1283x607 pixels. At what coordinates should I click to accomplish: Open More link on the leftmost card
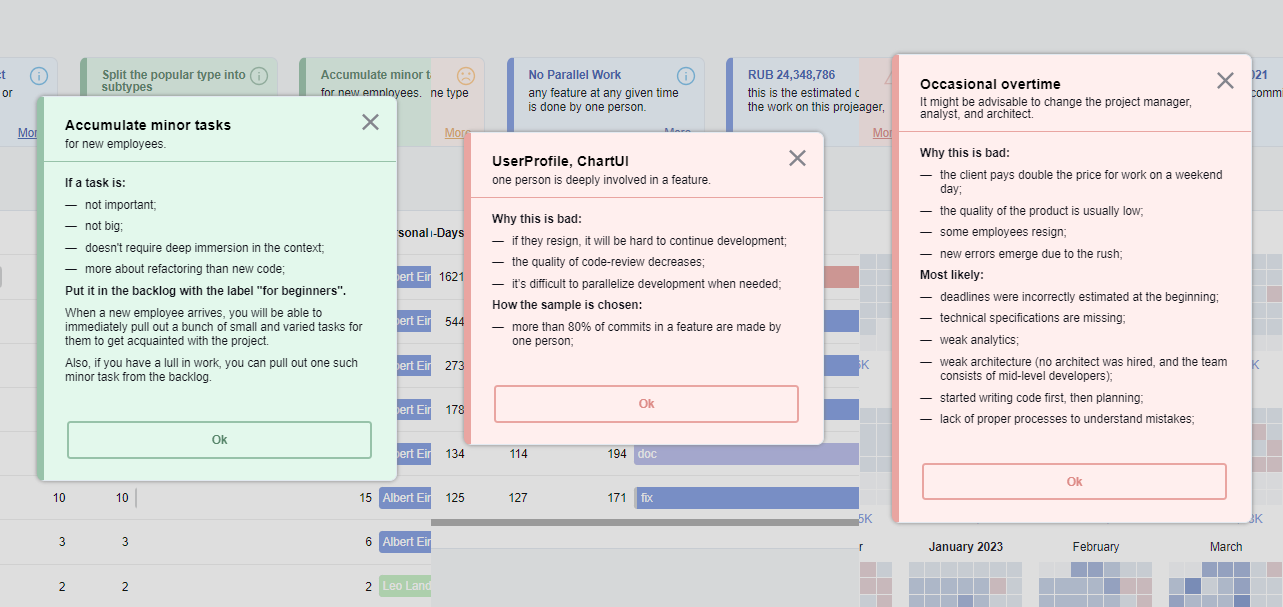pyautogui.click(x=27, y=132)
